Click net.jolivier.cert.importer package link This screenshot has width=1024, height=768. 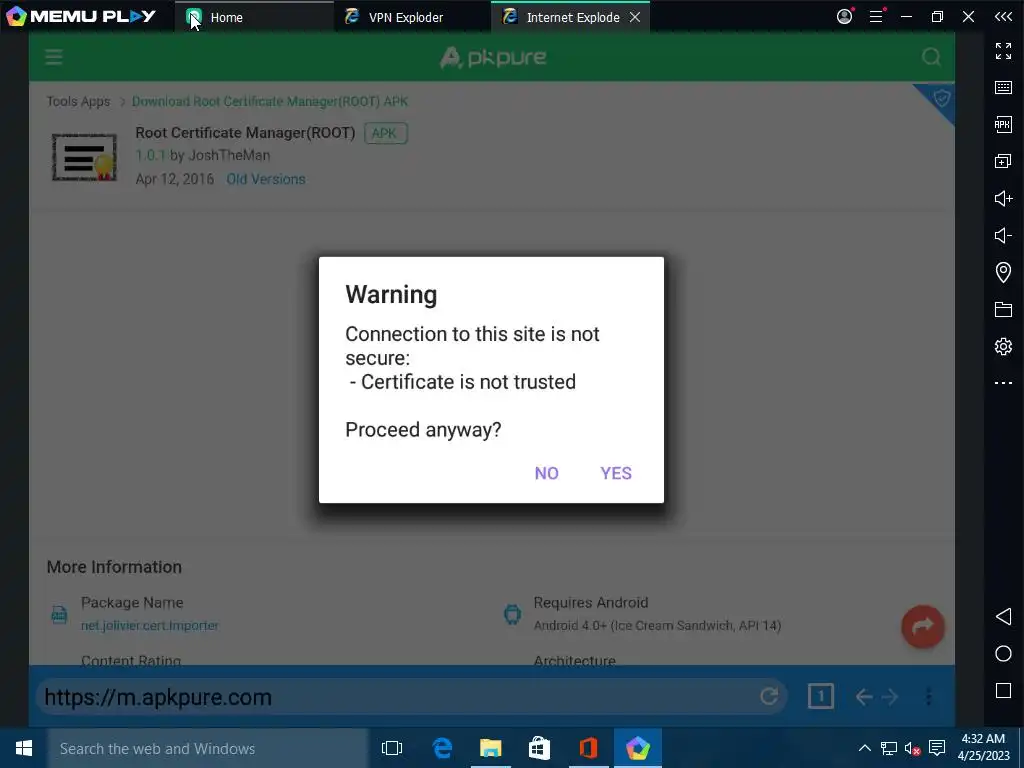(150, 625)
